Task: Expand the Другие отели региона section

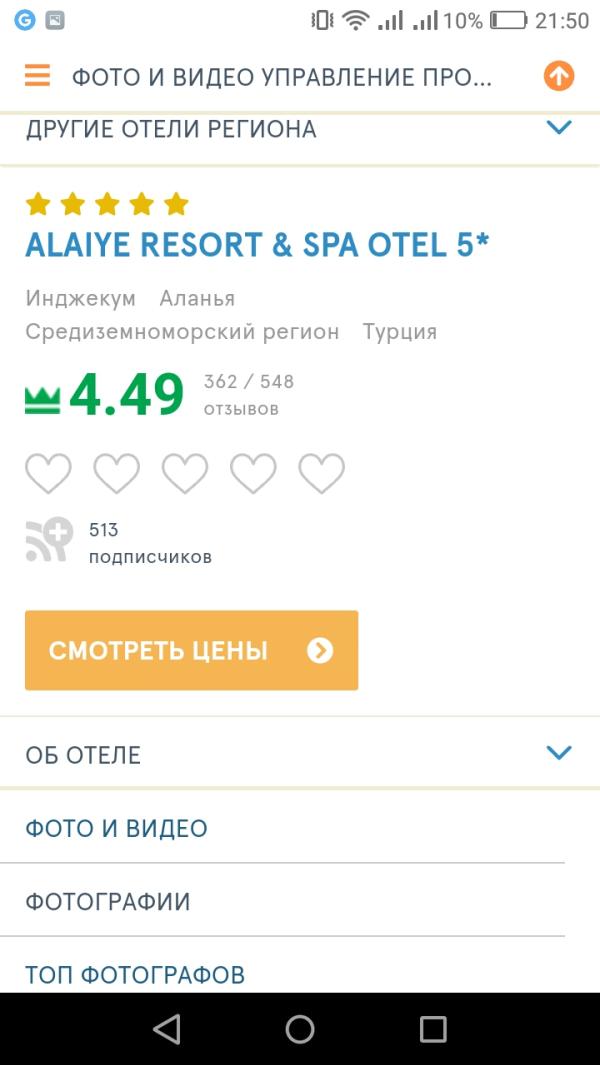Action: click(x=300, y=129)
